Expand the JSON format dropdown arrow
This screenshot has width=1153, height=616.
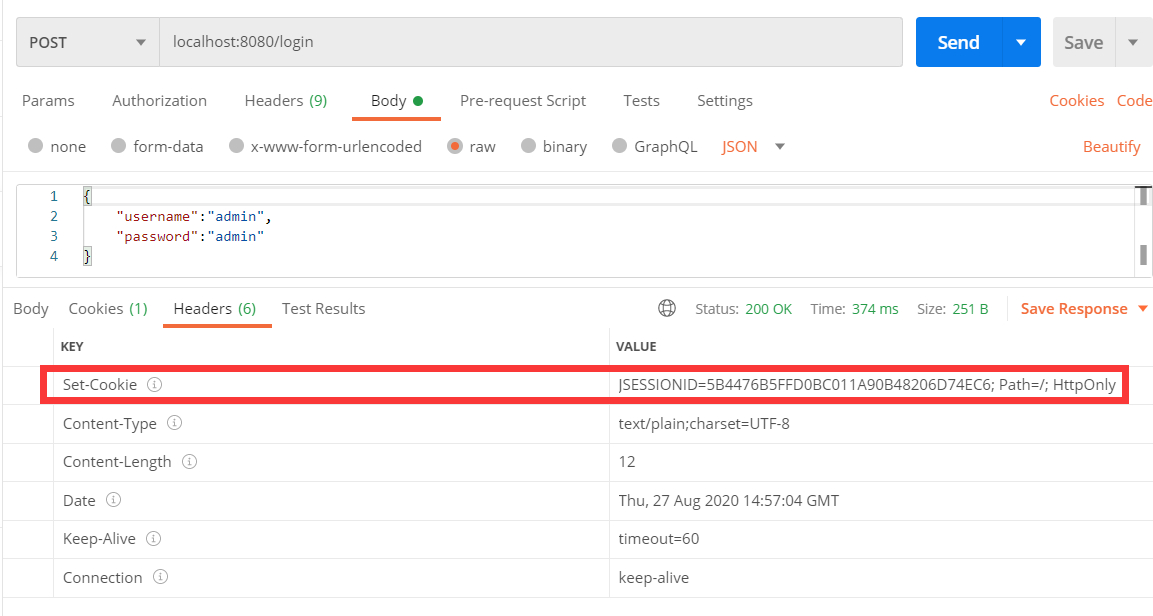coord(780,146)
